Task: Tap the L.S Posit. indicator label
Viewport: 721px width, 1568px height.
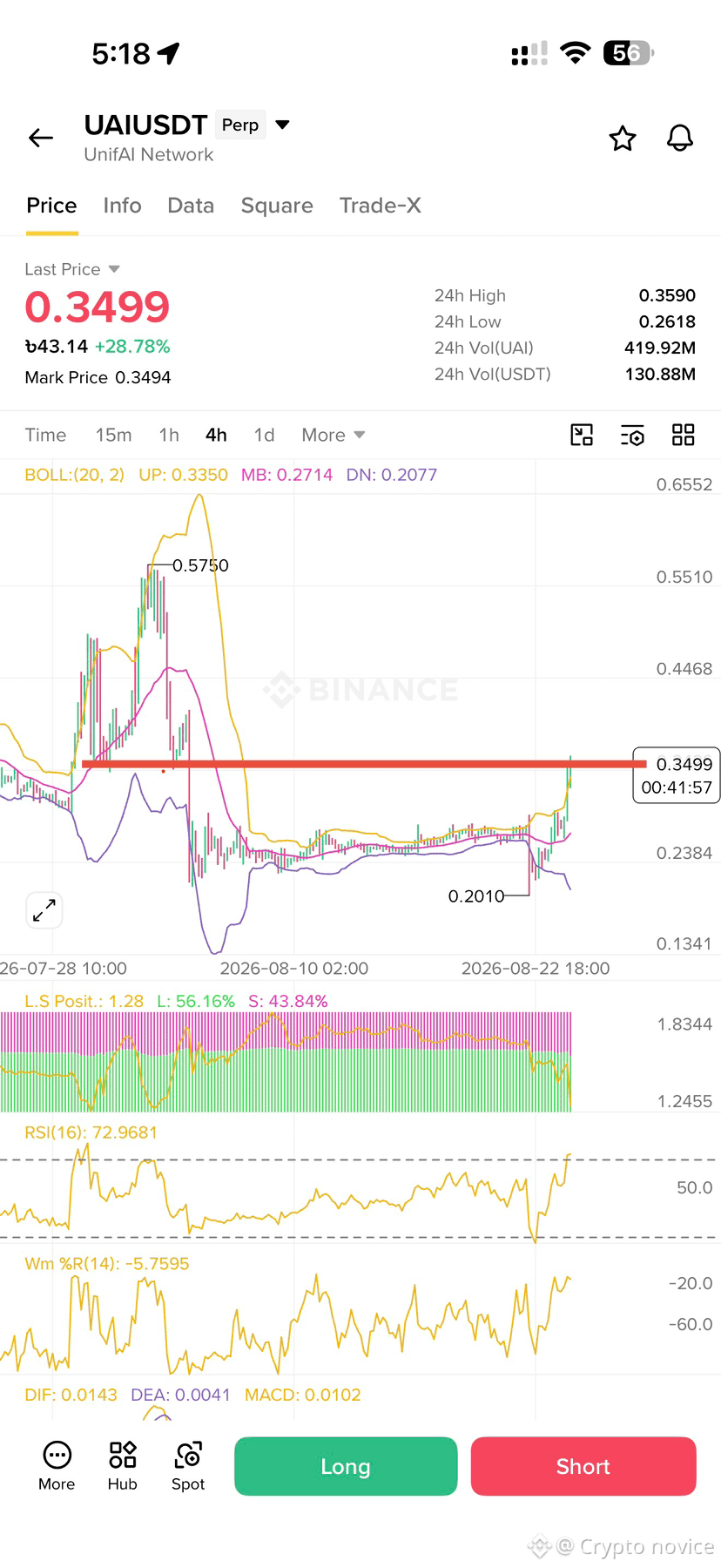Action: [84, 1001]
